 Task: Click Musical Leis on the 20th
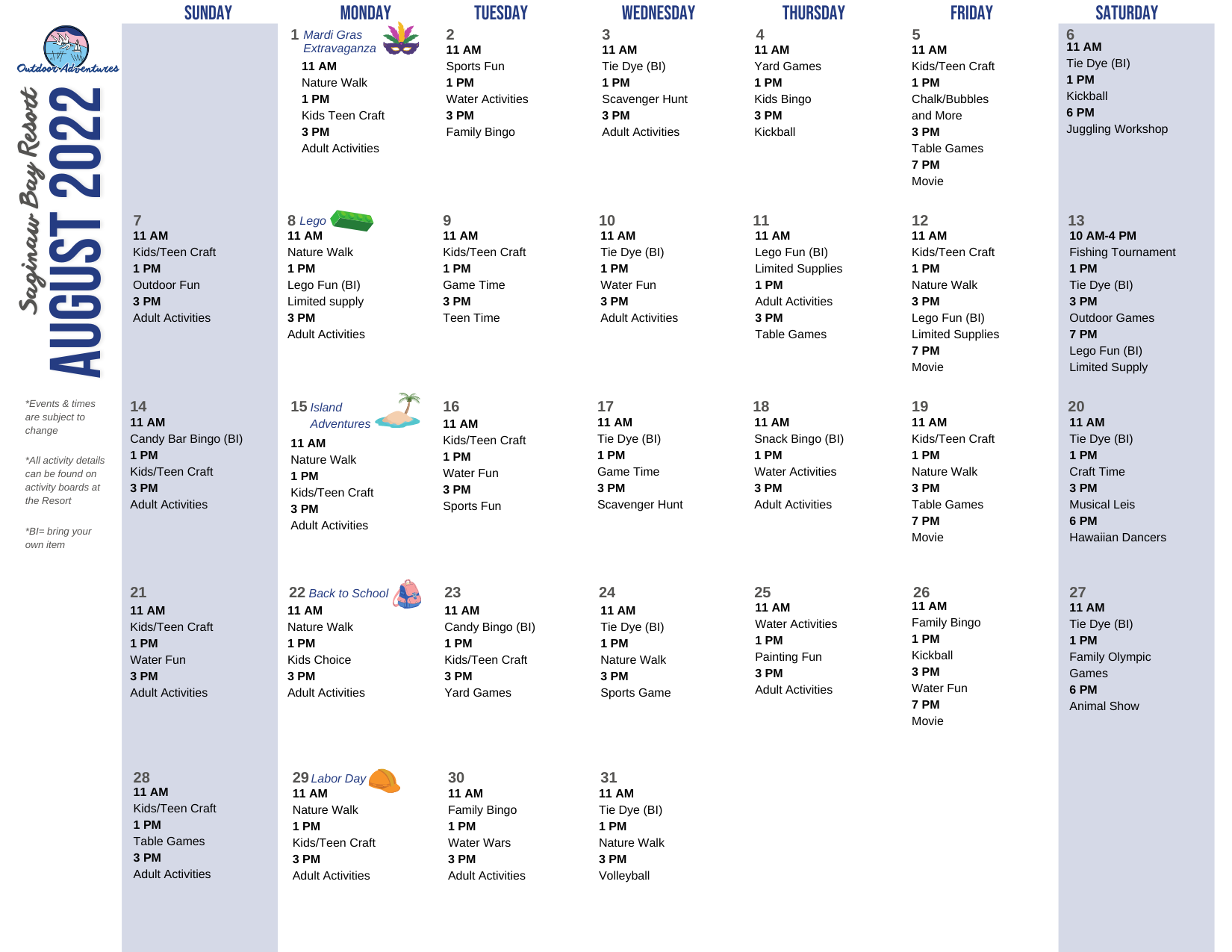click(1102, 505)
